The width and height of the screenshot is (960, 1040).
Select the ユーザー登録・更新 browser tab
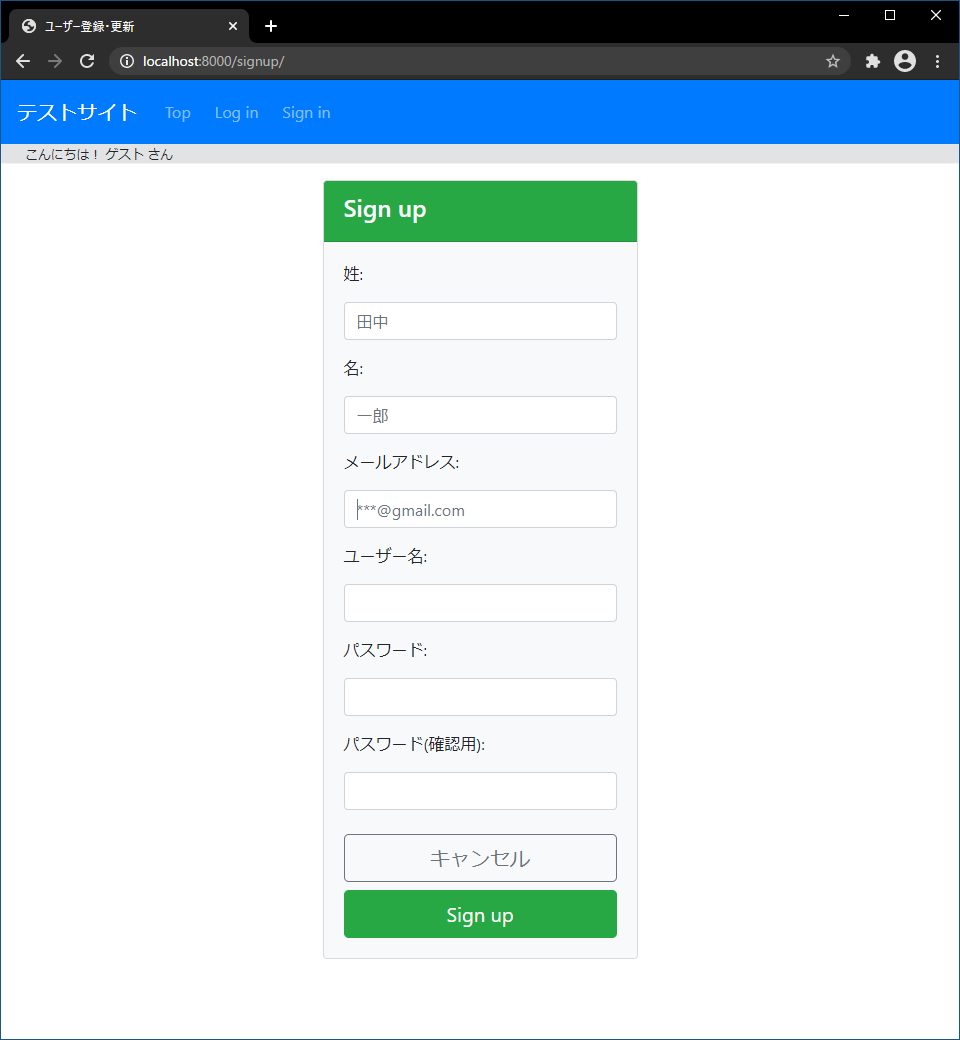tap(129, 26)
